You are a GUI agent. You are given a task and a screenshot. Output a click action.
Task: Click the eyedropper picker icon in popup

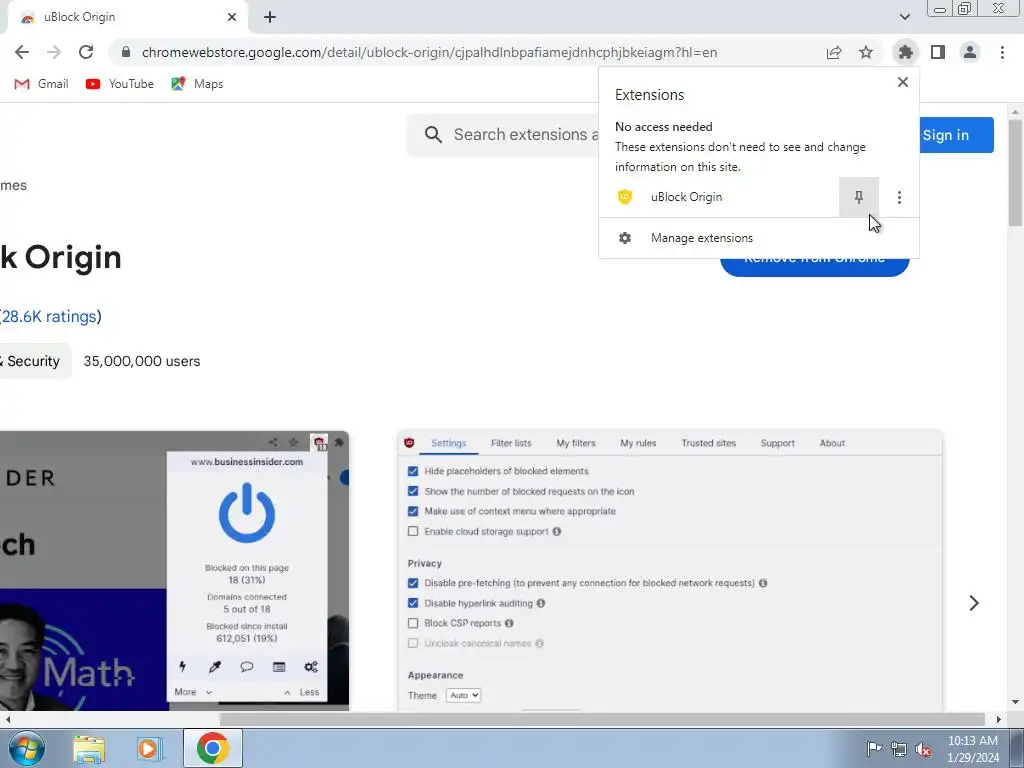(x=214, y=667)
